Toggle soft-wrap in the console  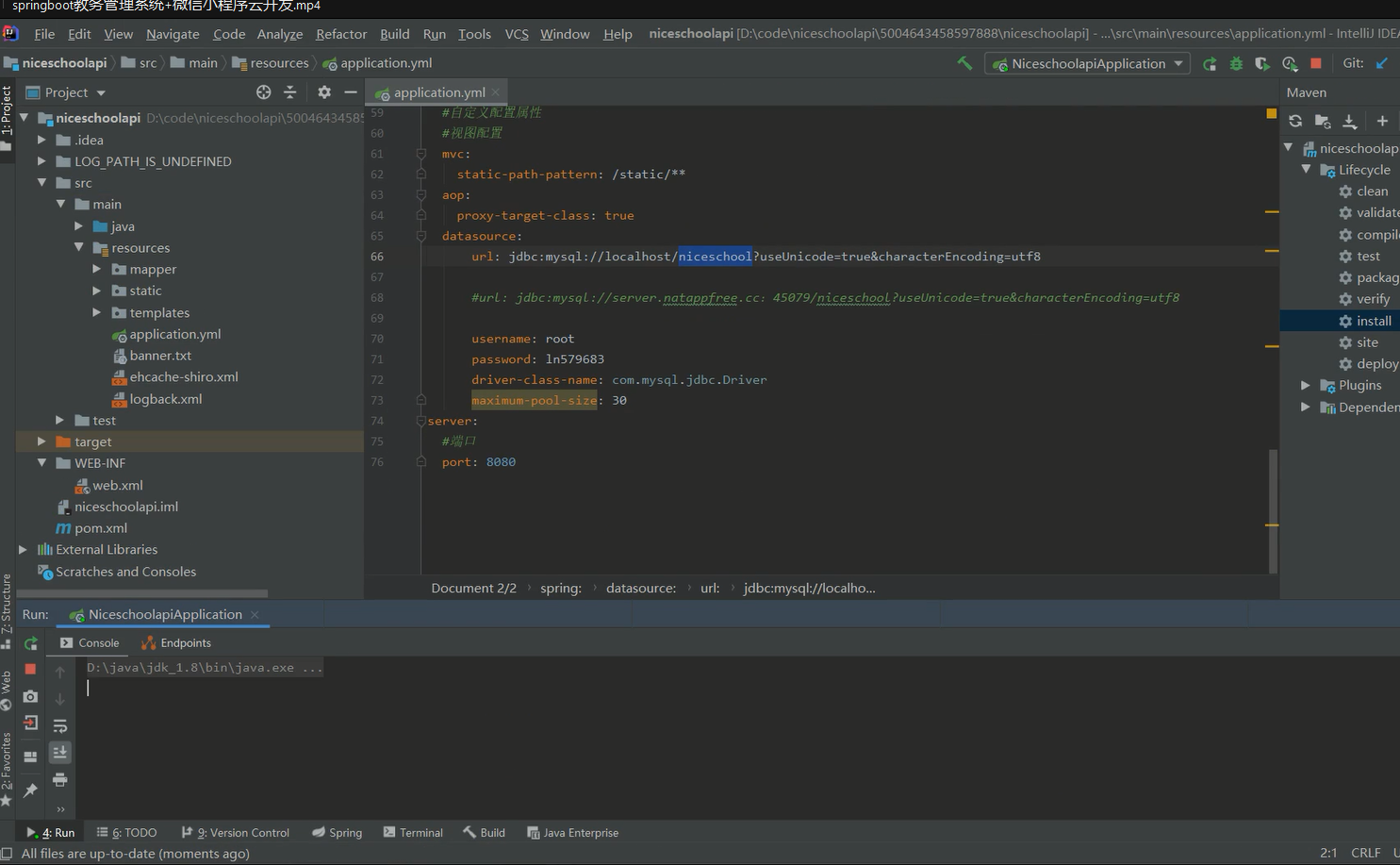(60, 725)
